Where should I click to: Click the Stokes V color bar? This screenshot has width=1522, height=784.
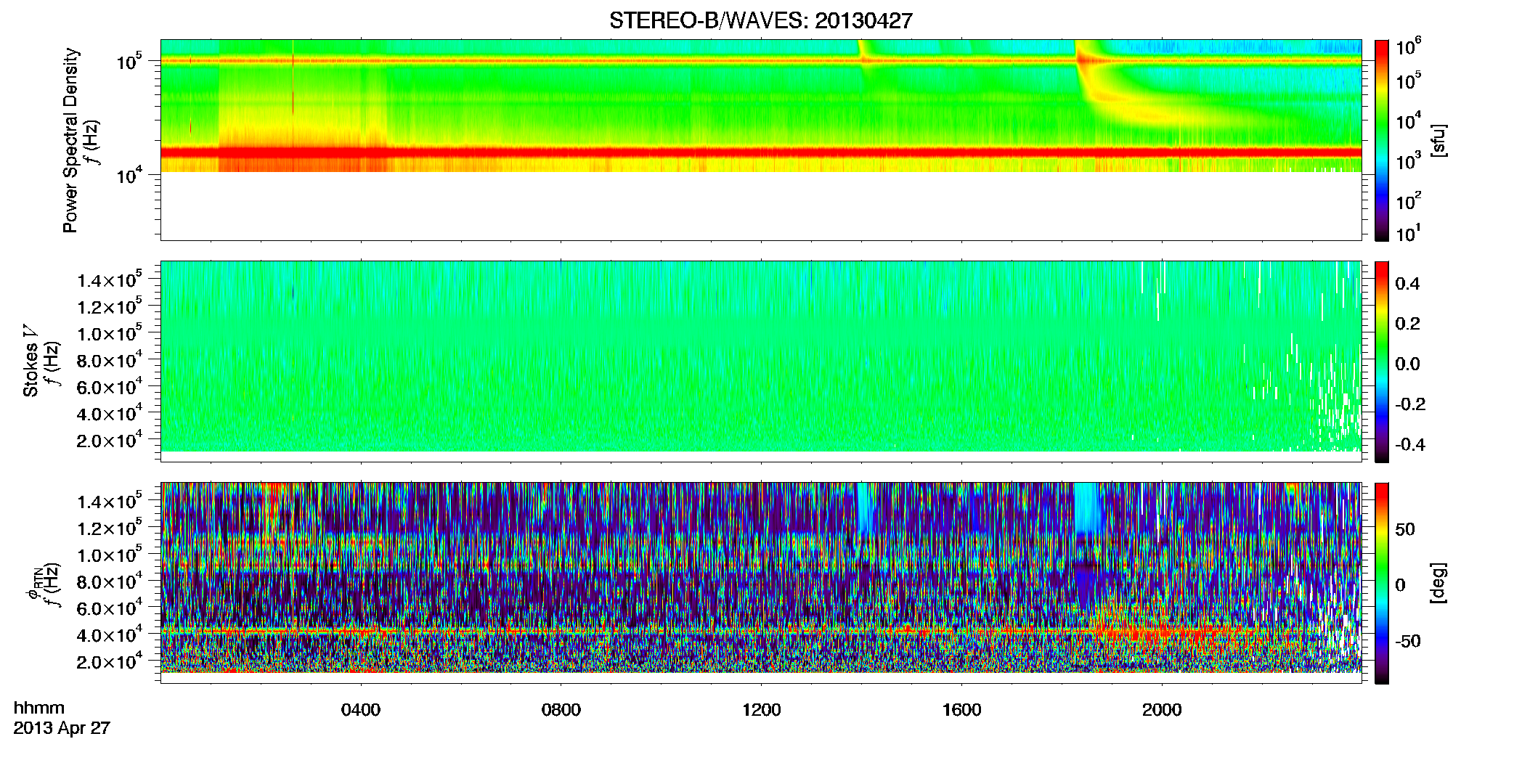click(x=1381, y=362)
